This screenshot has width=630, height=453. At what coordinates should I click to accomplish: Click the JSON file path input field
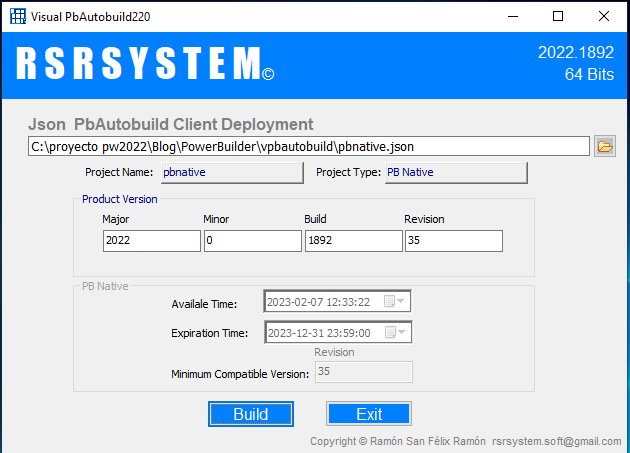point(309,146)
